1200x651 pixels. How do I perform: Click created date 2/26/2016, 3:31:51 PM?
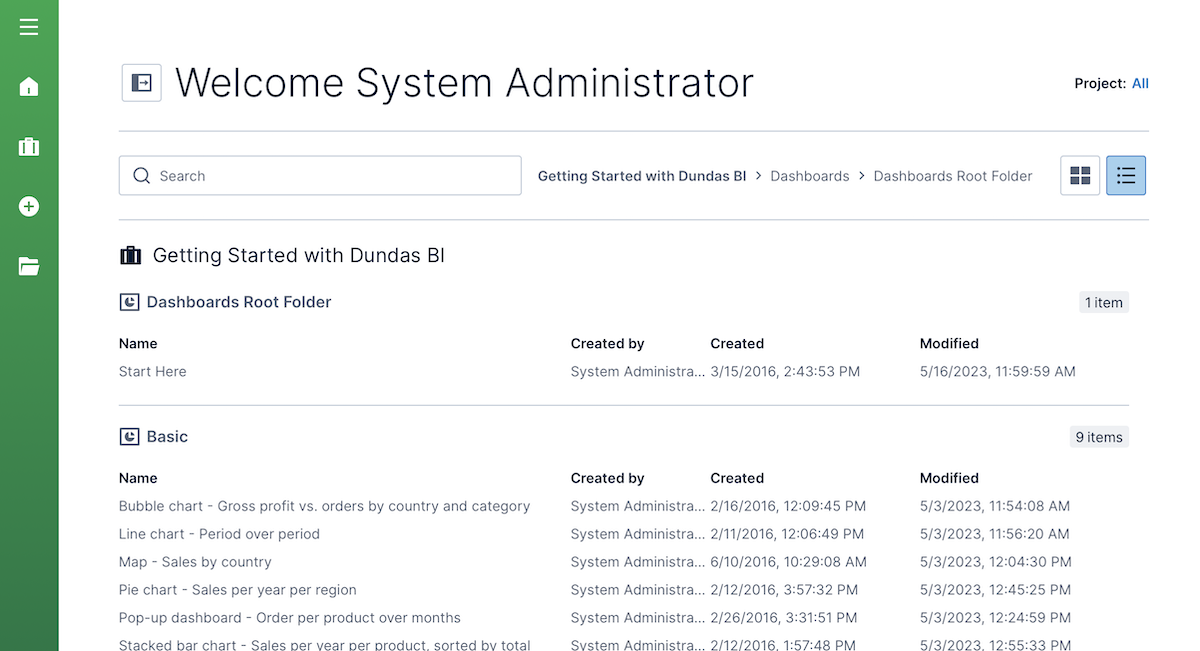coord(784,618)
